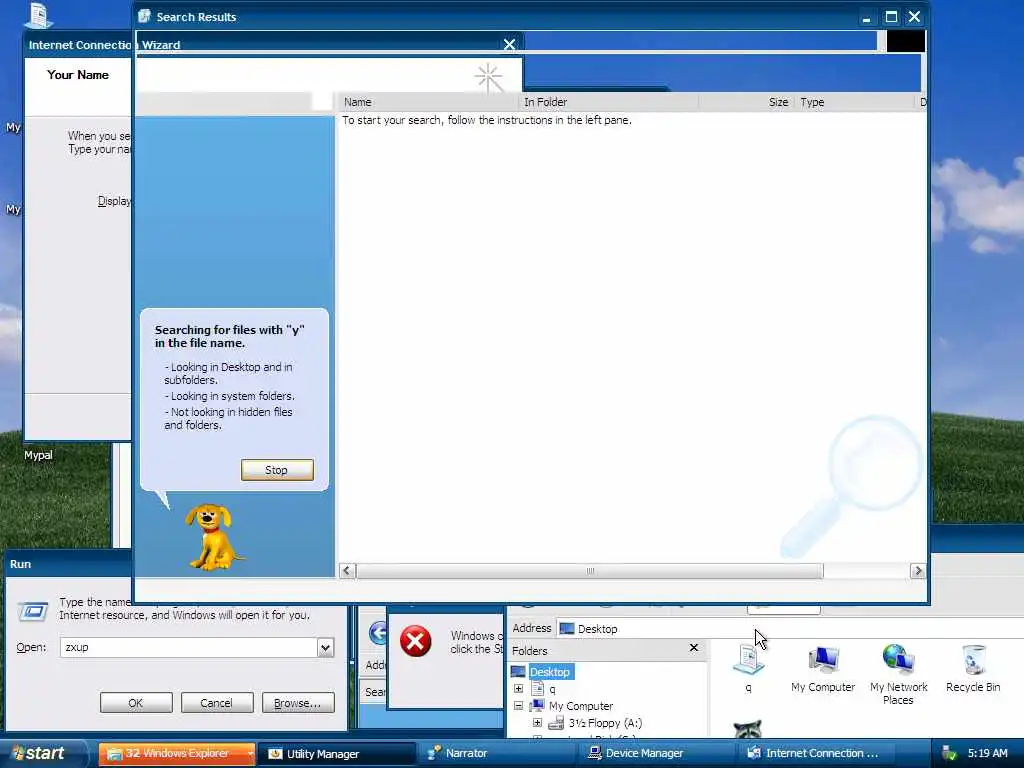Sort results by the Size column
Image resolution: width=1024 pixels, height=768 pixels.
746,102
